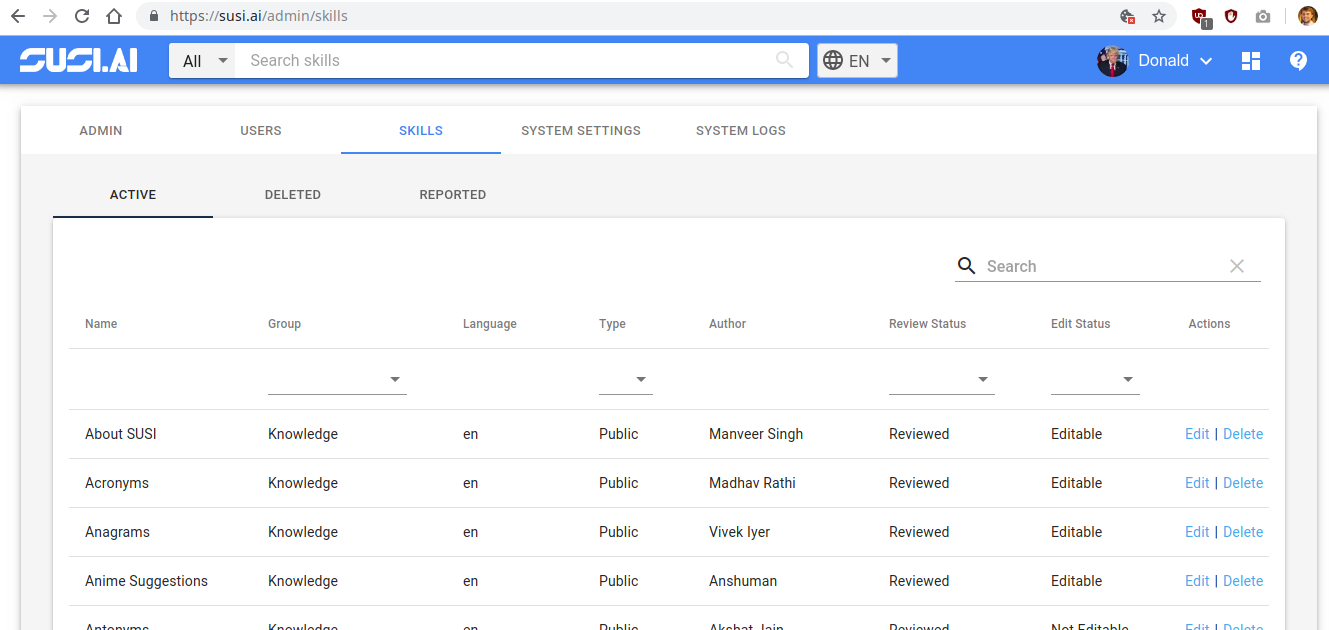Clear the table search with the X icon

click(1237, 266)
